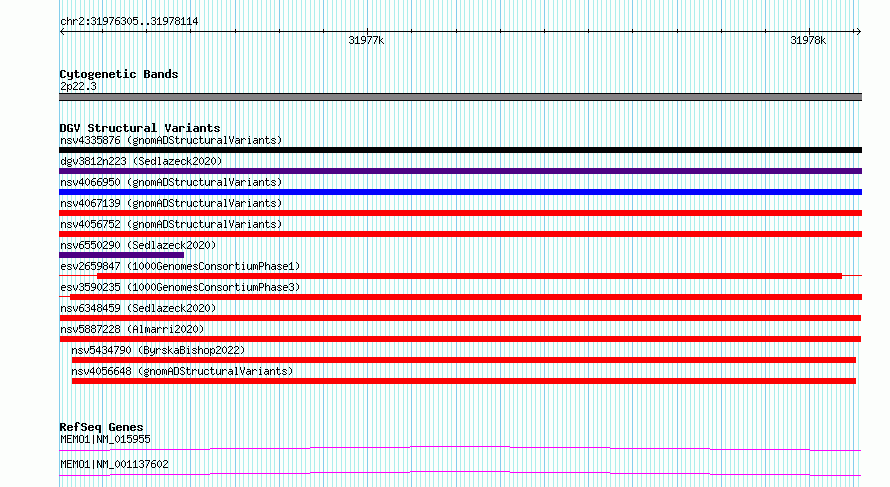Open the nsv5887228 (Almarri2020) label
The width and height of the screenshot is (890, 487).
coord(132,329)
